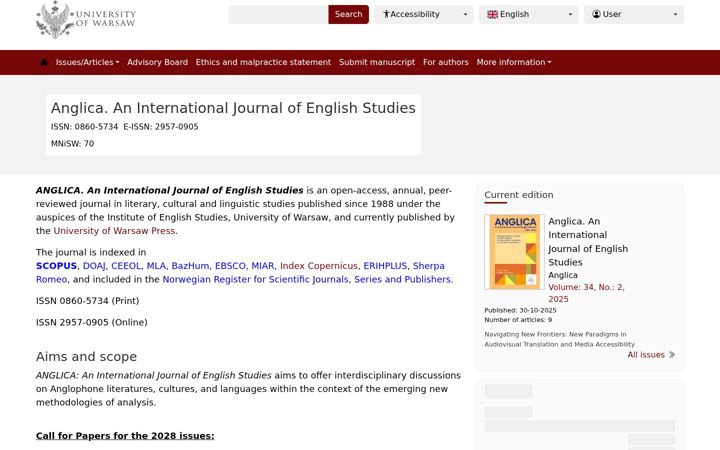Screen dimensions: 720x450
Task: Open the Index Copernicus link
Action: point(319,266)
